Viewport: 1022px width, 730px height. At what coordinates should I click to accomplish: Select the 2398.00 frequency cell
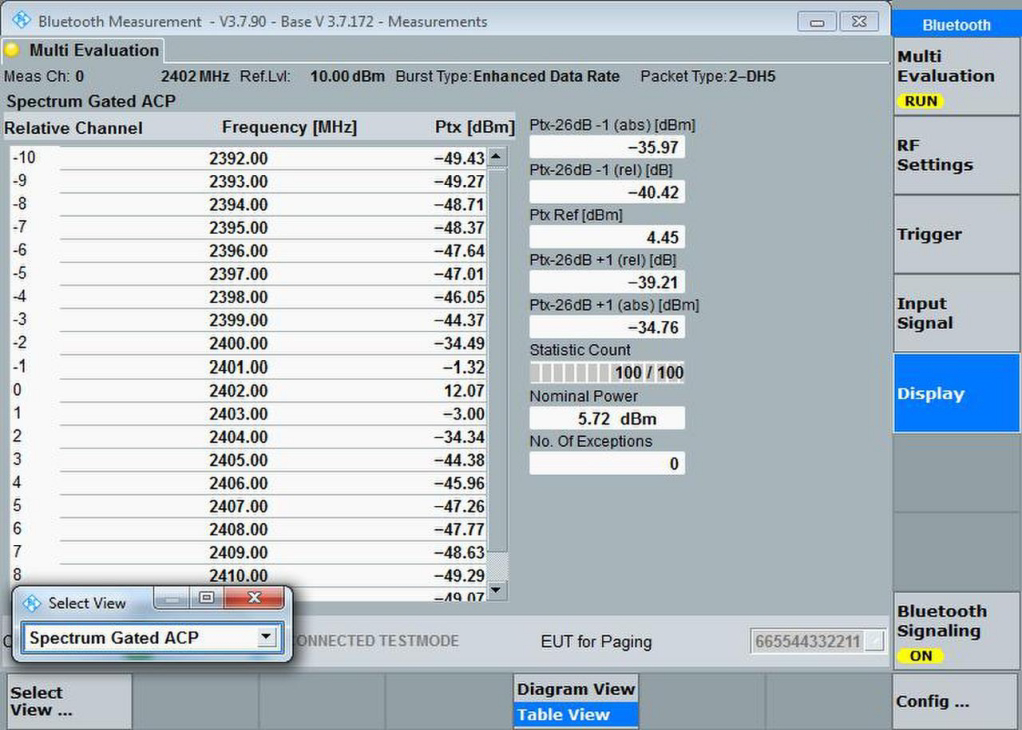tap(239, 297)
